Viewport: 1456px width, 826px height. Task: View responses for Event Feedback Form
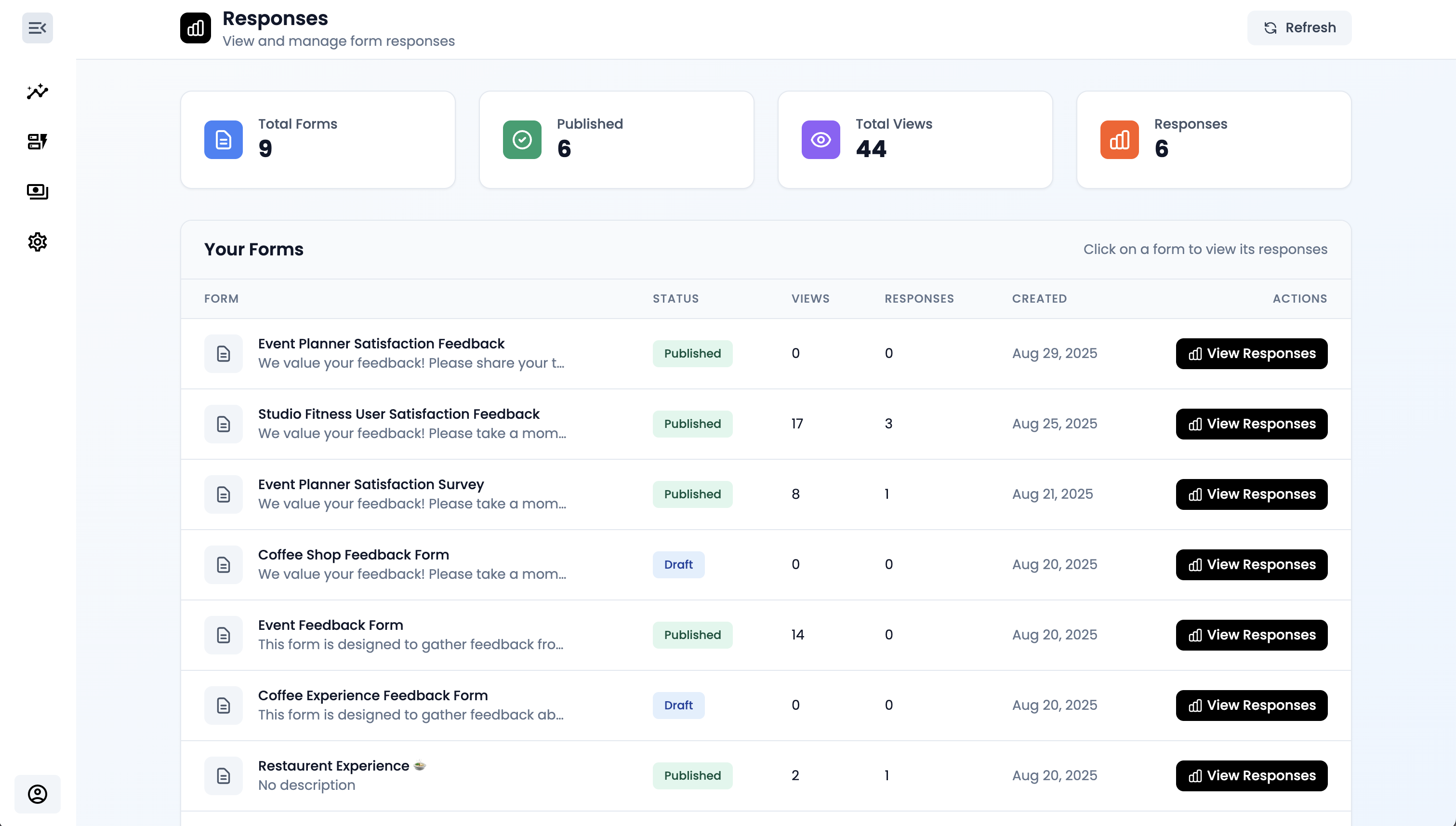pos(1252,635)
